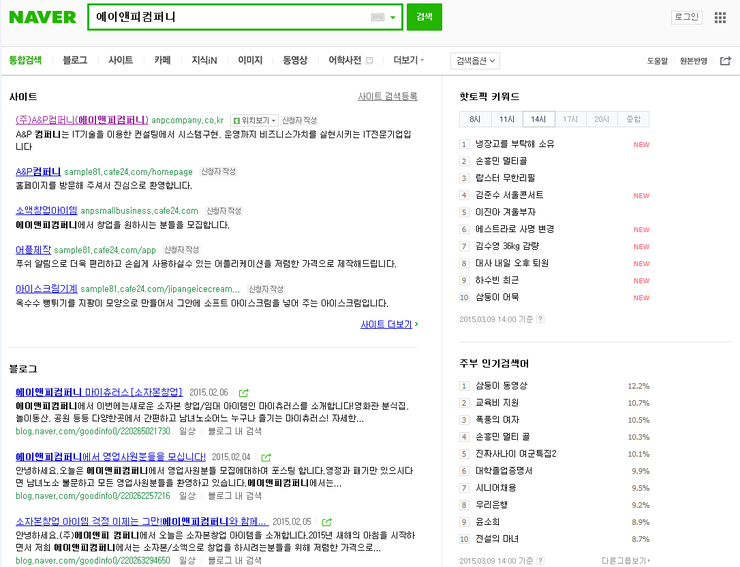740x567 pixels.
Task: Click 다른그룹보기 link
Action: (x=626, y=560)
